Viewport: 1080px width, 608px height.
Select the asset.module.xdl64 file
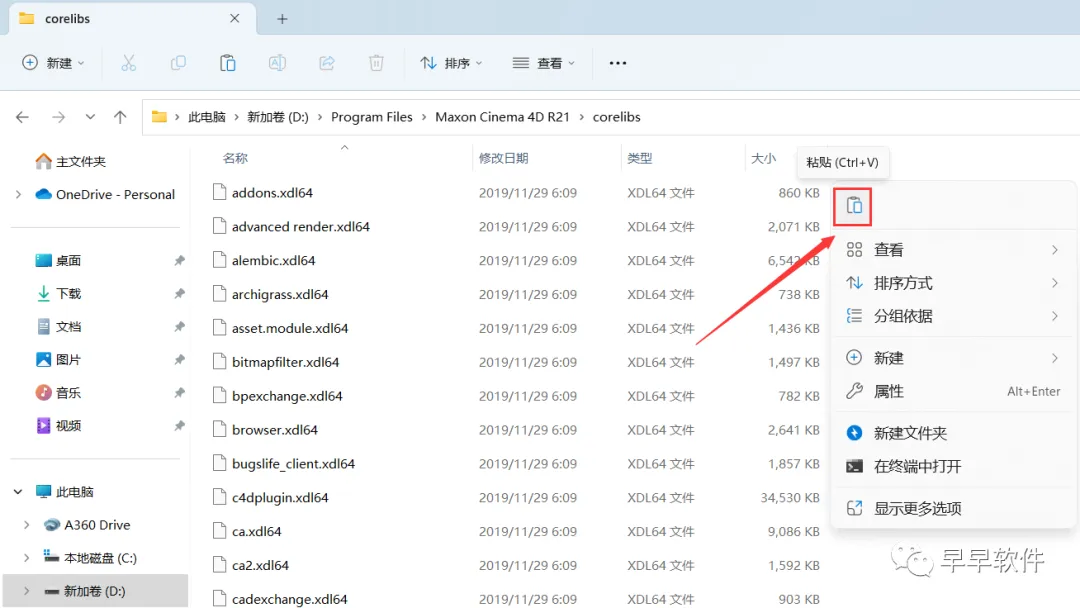290,328
